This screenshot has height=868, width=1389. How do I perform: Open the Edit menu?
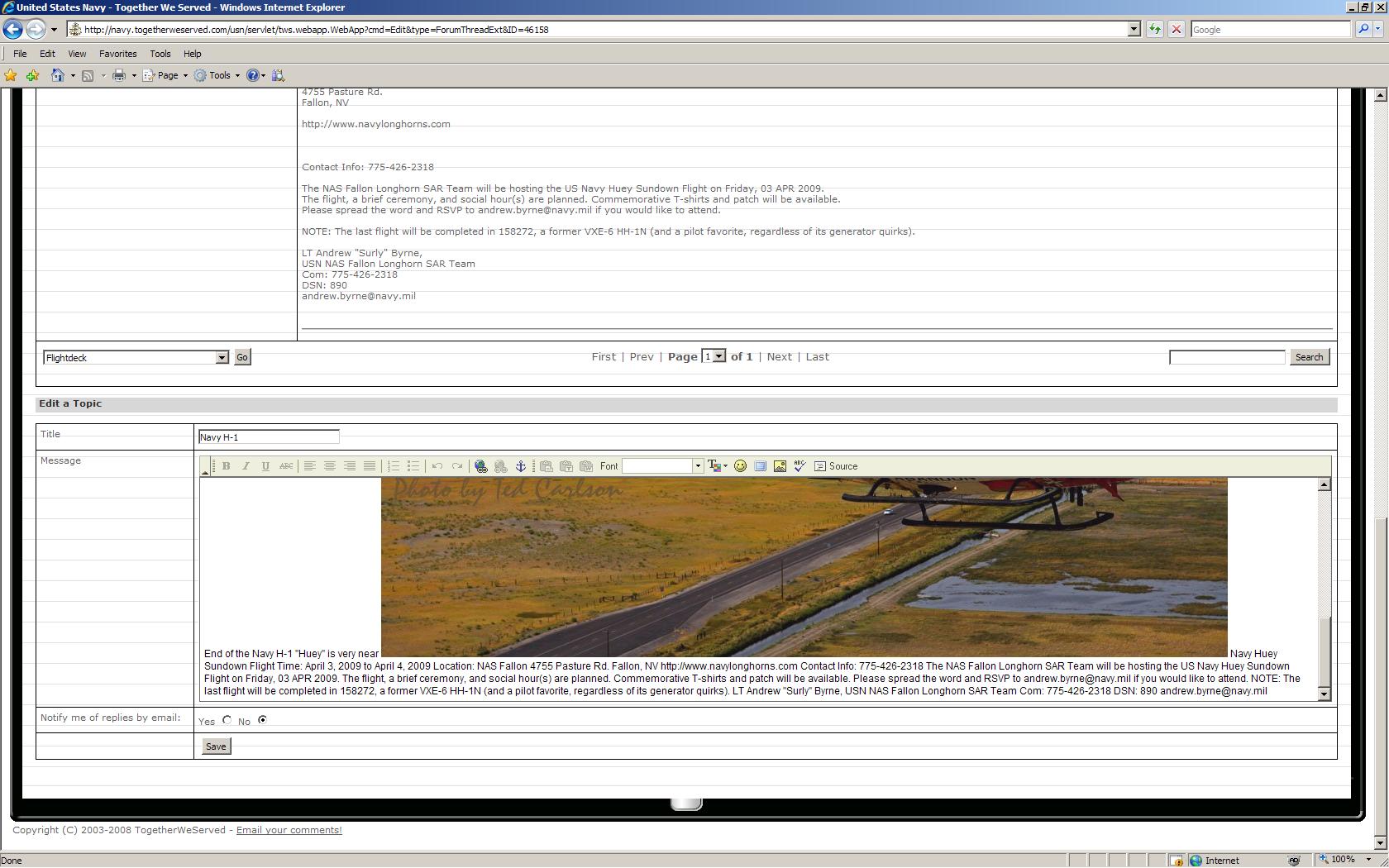47,54
